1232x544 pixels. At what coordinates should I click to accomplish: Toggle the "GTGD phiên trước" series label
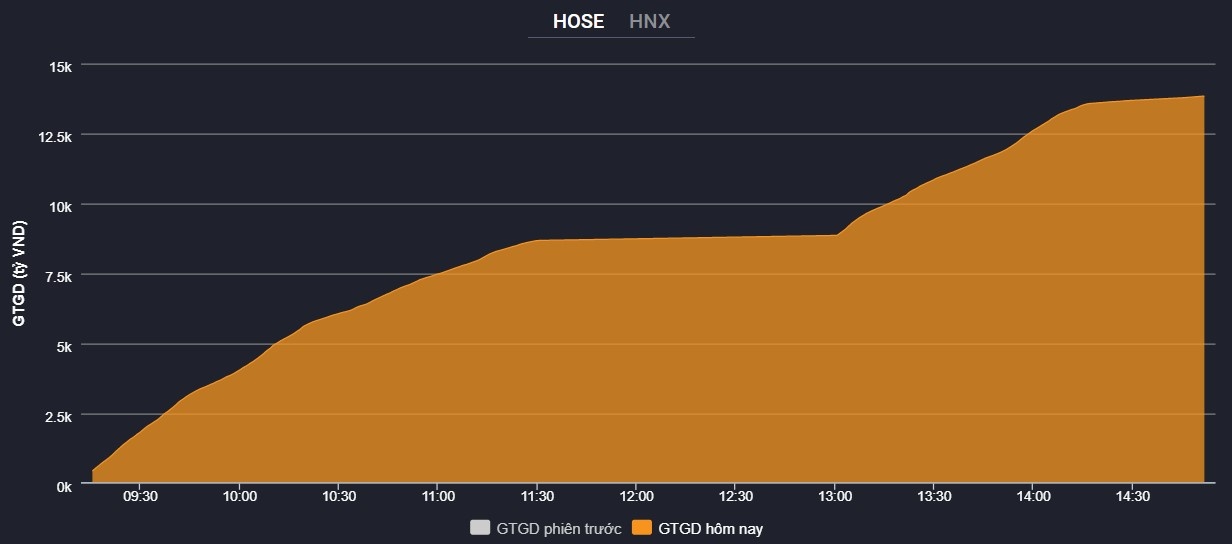[558, 528]
